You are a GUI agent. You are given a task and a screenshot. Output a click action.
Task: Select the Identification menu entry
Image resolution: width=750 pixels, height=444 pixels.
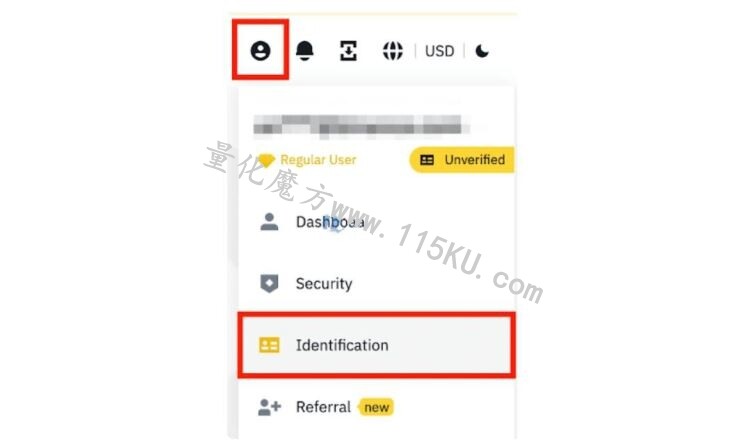pyautogui.click(x=376, y=345)
